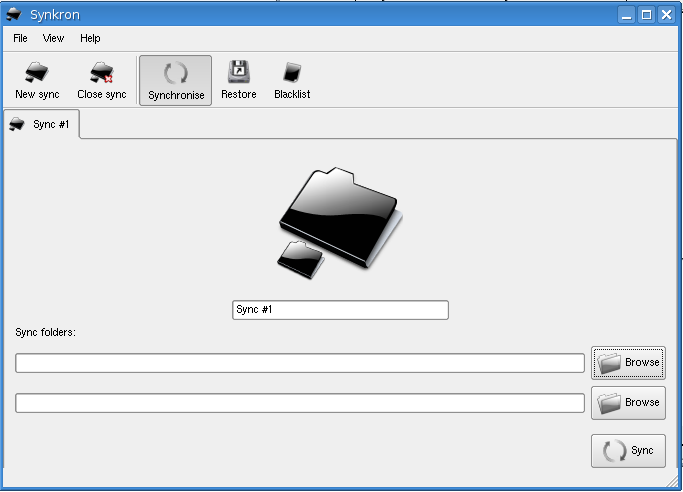Click the Sync #1 name field
Viewport: 683px width, 492px height.
click(340, 310)
